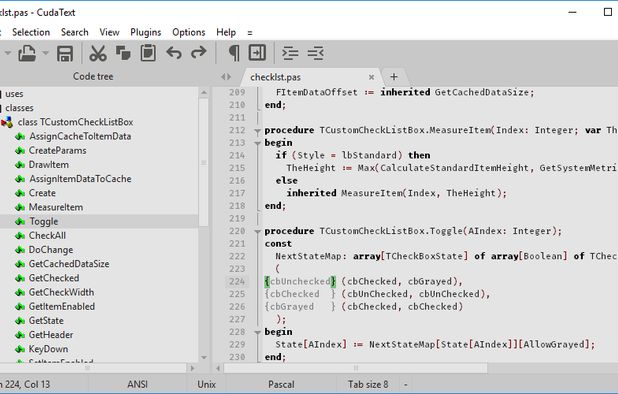Click the icon beside CreateParams
Image resolution: width=618 pixels, height=394 pixels.
20,151
